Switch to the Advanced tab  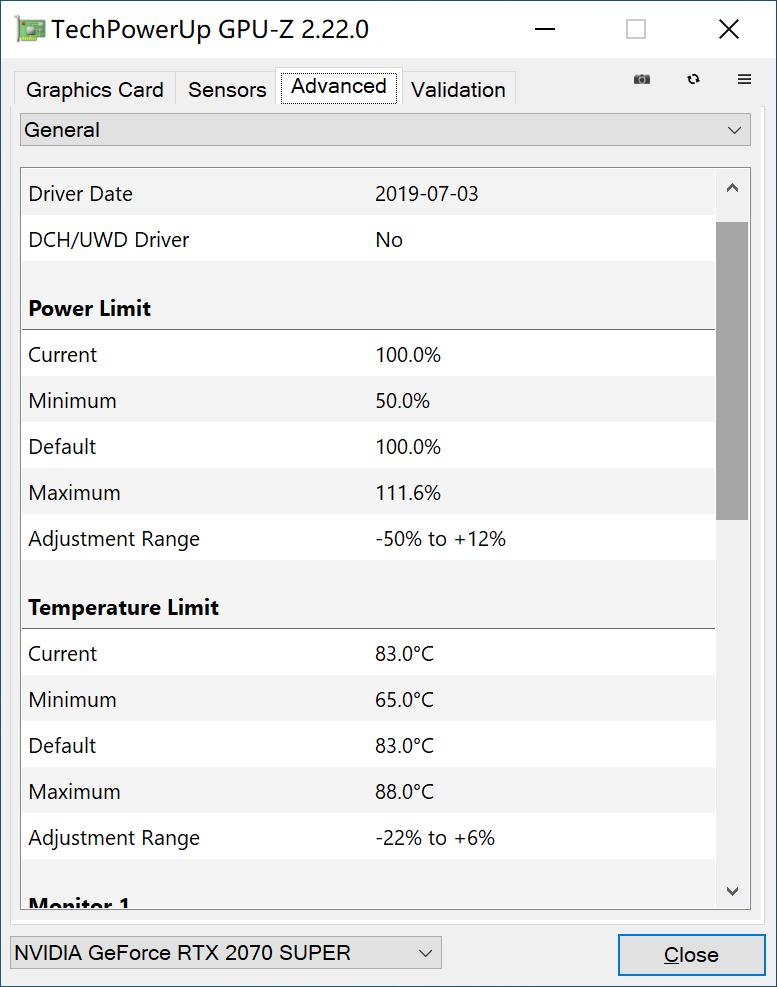(338, 87)
